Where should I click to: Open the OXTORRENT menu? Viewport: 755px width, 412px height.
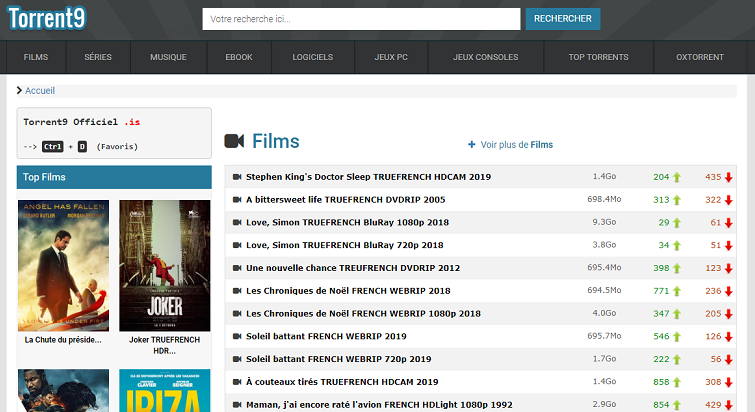click(x=700, y=57)
